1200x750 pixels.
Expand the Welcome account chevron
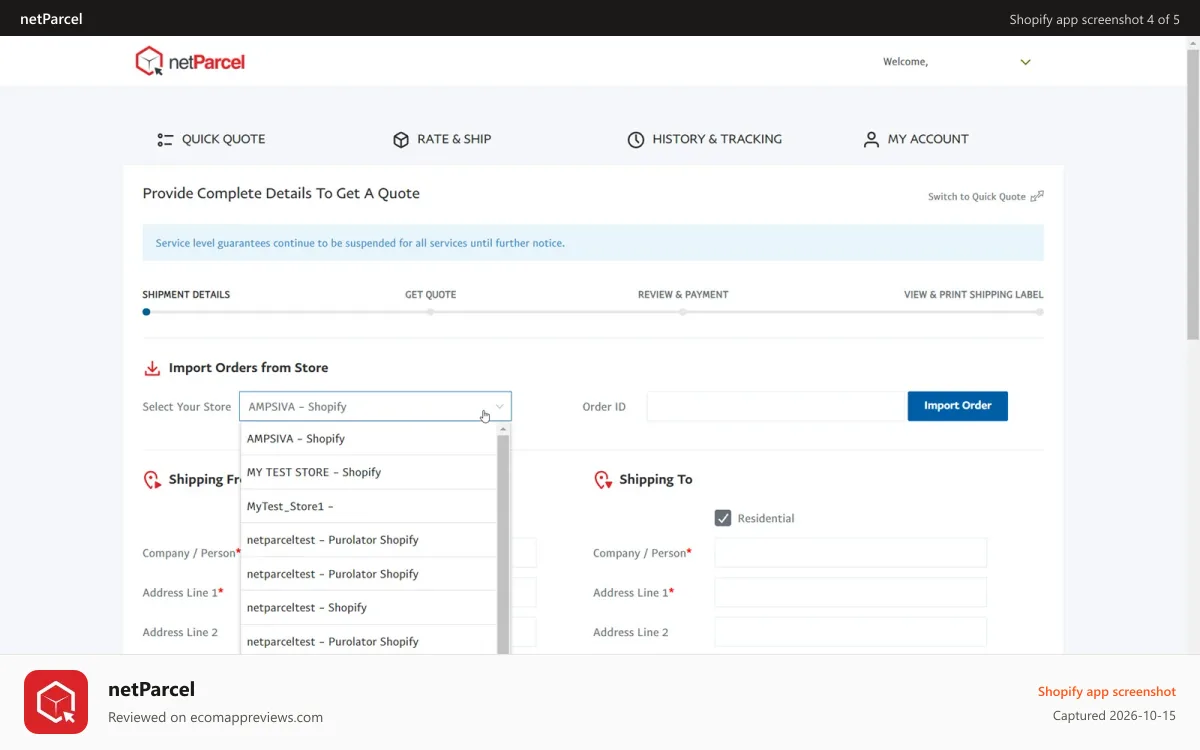[1025, 62]
